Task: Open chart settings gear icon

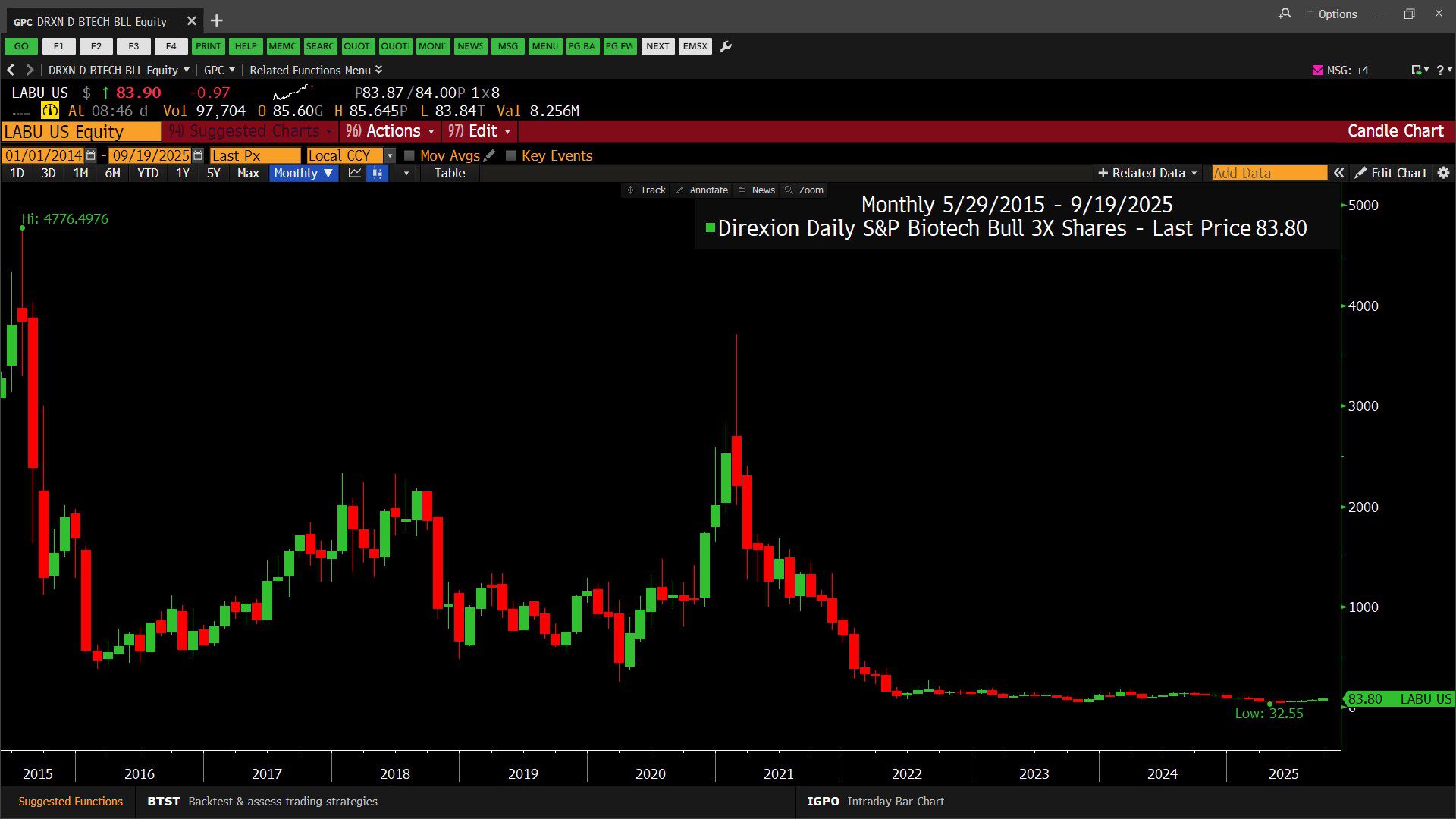Action: coord(1443,173)
